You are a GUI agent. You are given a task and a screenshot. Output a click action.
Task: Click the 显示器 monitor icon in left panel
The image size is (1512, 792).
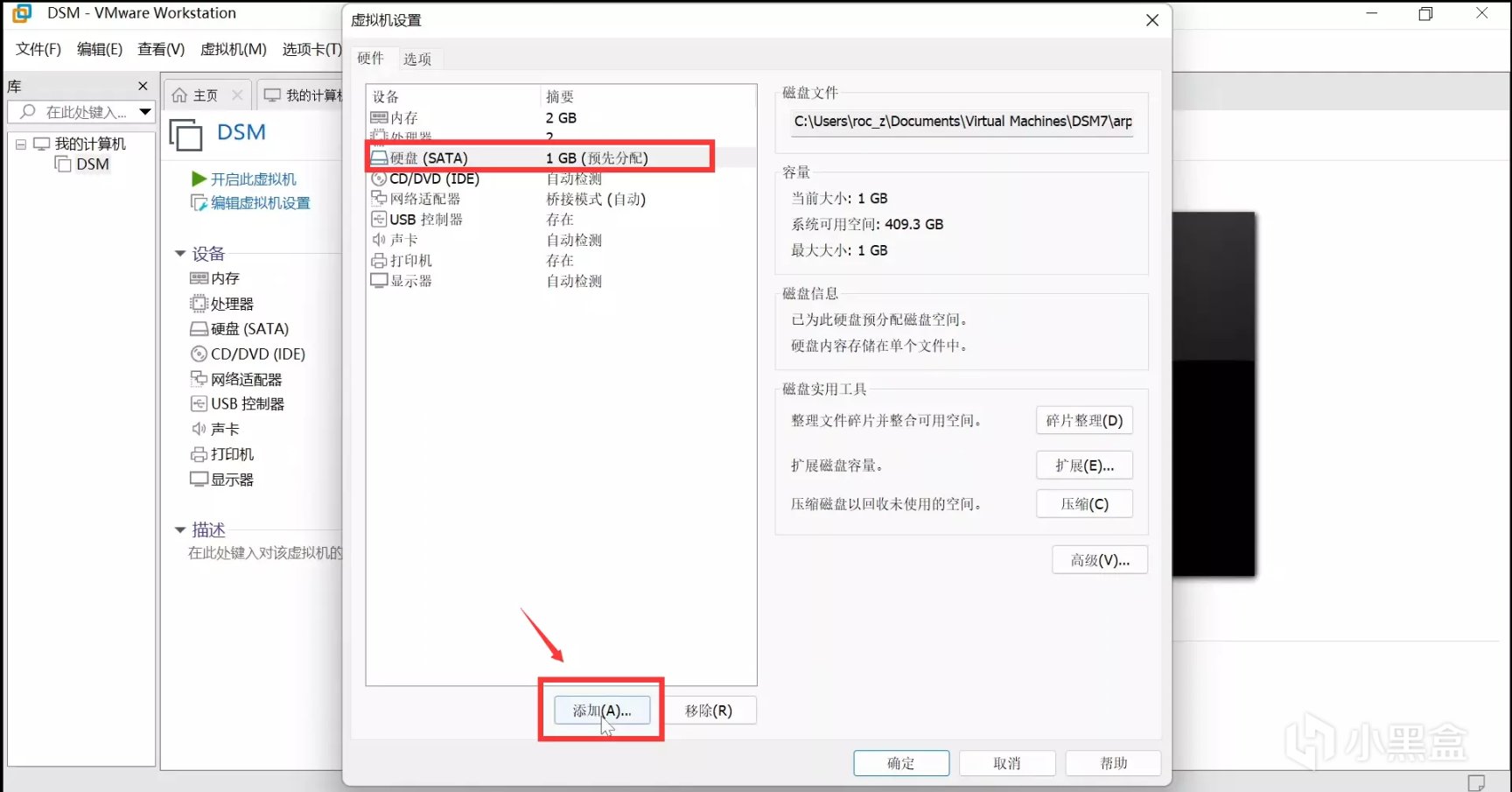point(199,480)
